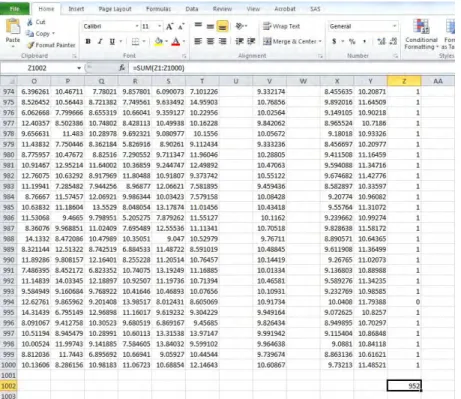Click the Copy icon
The height and width of the screenshot is (399, 461).
30,34
